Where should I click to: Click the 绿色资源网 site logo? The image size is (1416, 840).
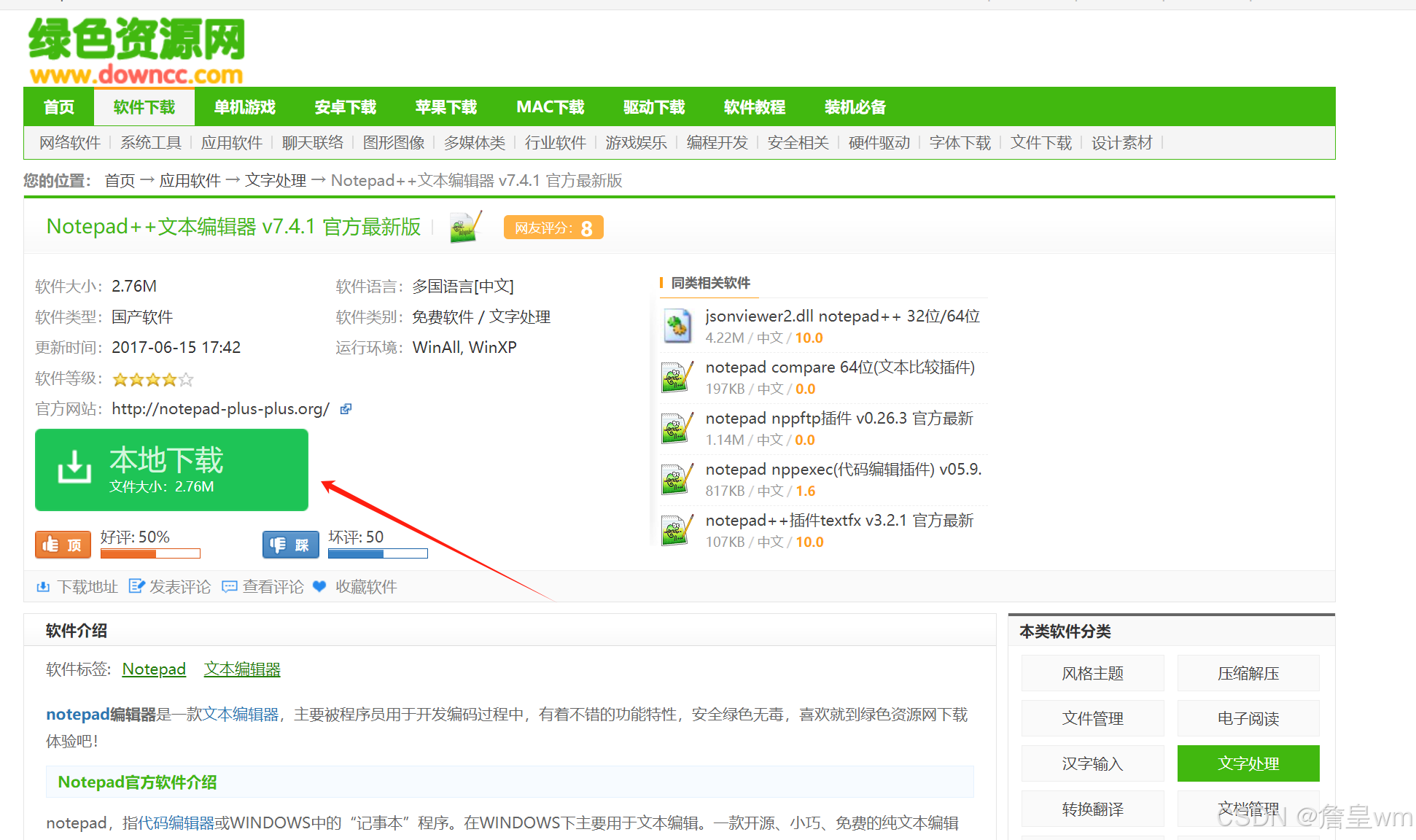pos(136,50)
